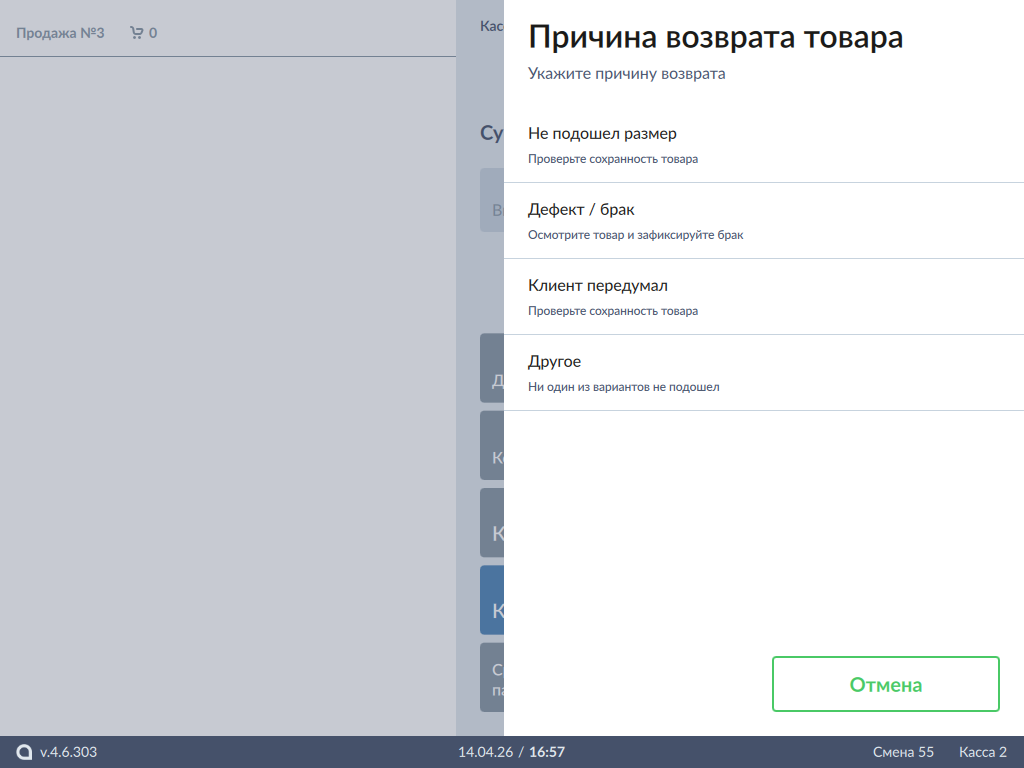Click the cart item count 0
The width and height of the screenshot is (1024, 768).
(153, 33)
